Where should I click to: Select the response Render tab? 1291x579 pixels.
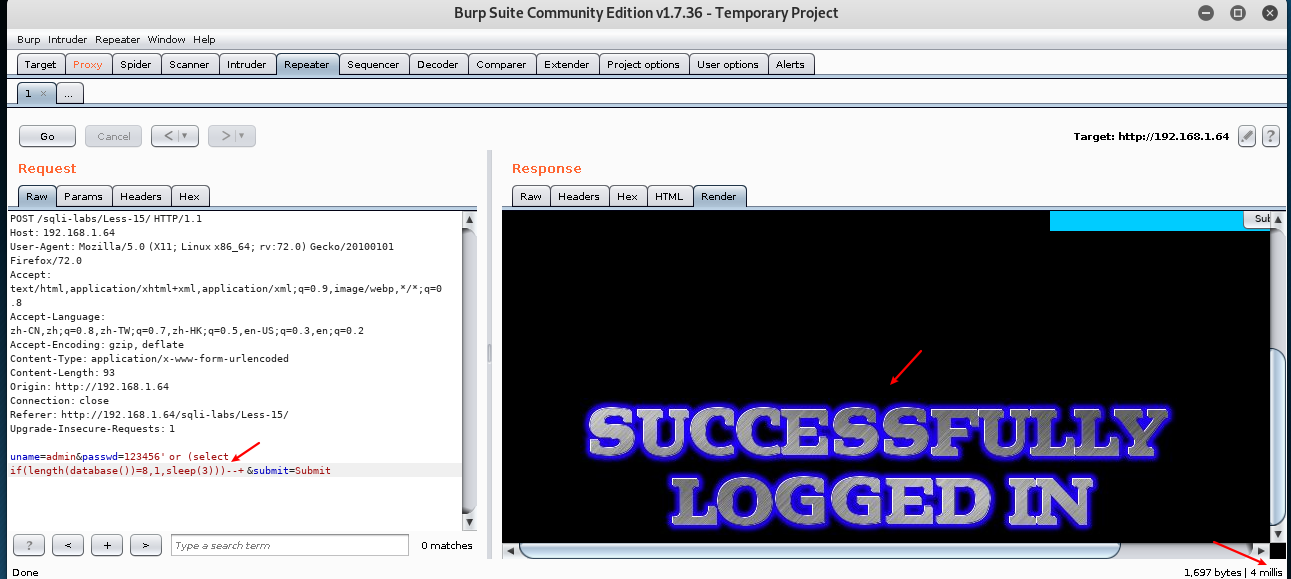pos(719,196)
